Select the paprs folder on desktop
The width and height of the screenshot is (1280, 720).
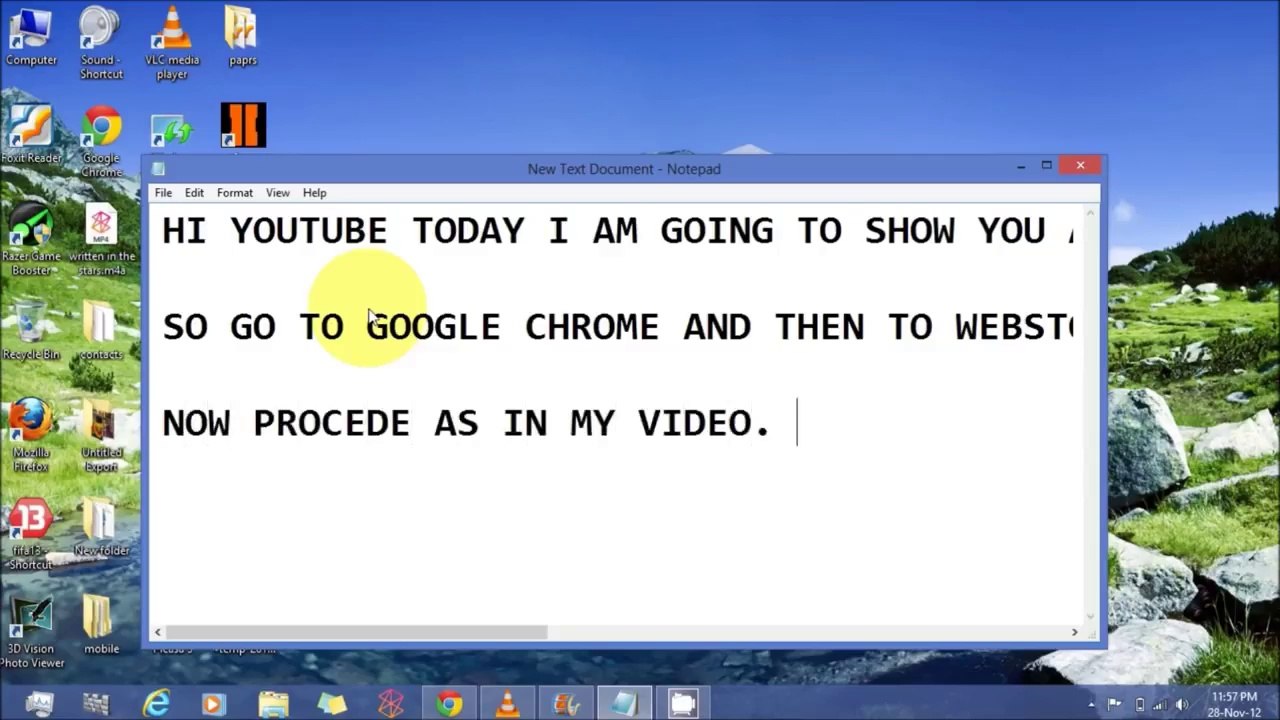(243, 37)
